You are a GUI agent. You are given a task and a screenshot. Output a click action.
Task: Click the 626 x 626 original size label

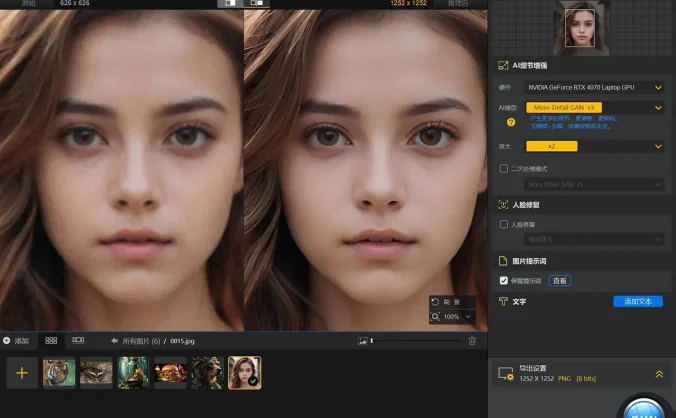point(75,3)
